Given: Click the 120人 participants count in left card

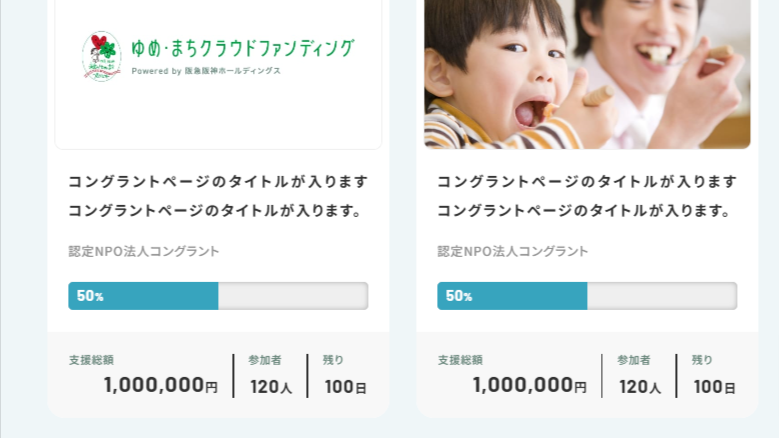Looking at the screenshot, I should tap(271, 387).
